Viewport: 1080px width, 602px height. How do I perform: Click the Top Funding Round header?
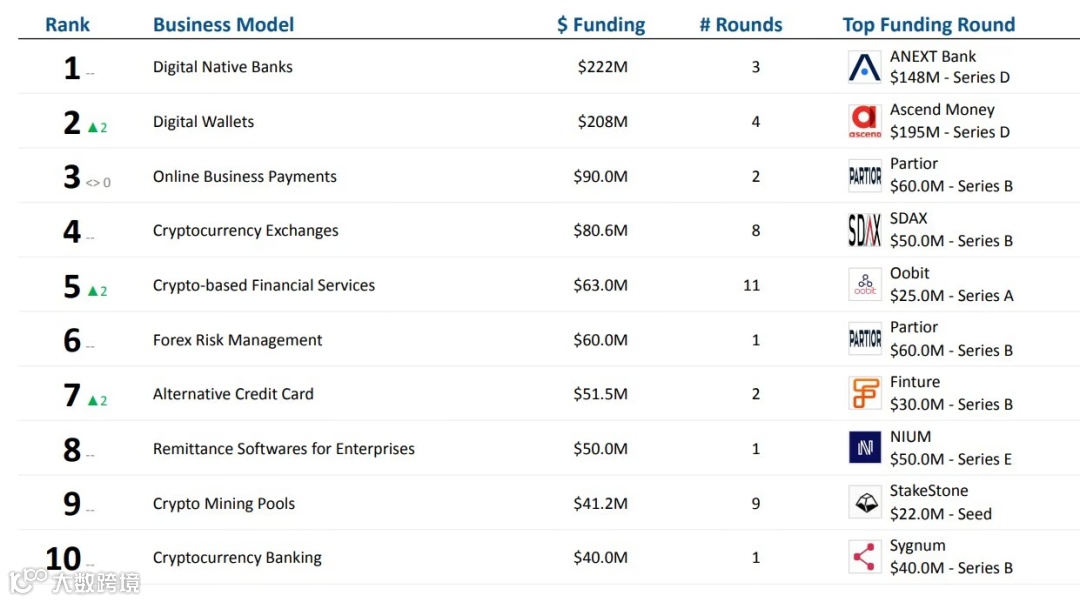(x=928, y=25)
